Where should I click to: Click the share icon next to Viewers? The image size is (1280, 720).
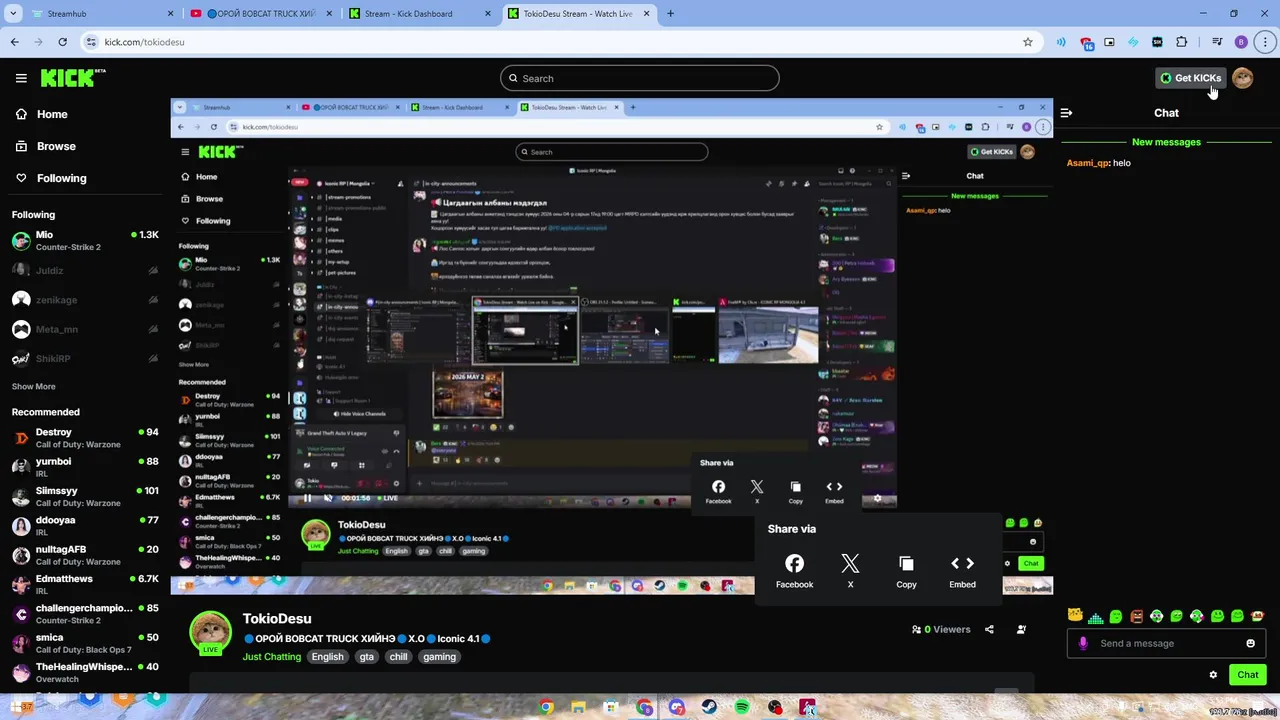(989, 630)
